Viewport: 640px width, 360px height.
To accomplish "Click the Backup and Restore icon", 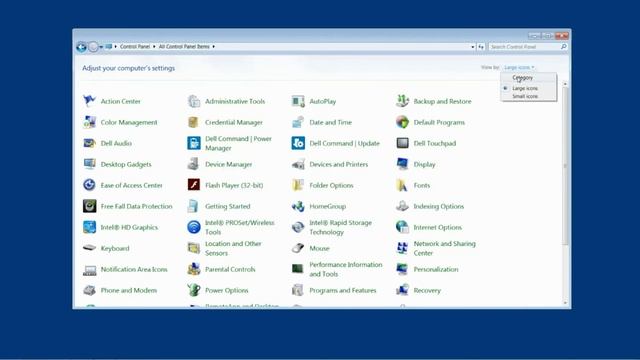I will tap(402, 101).
